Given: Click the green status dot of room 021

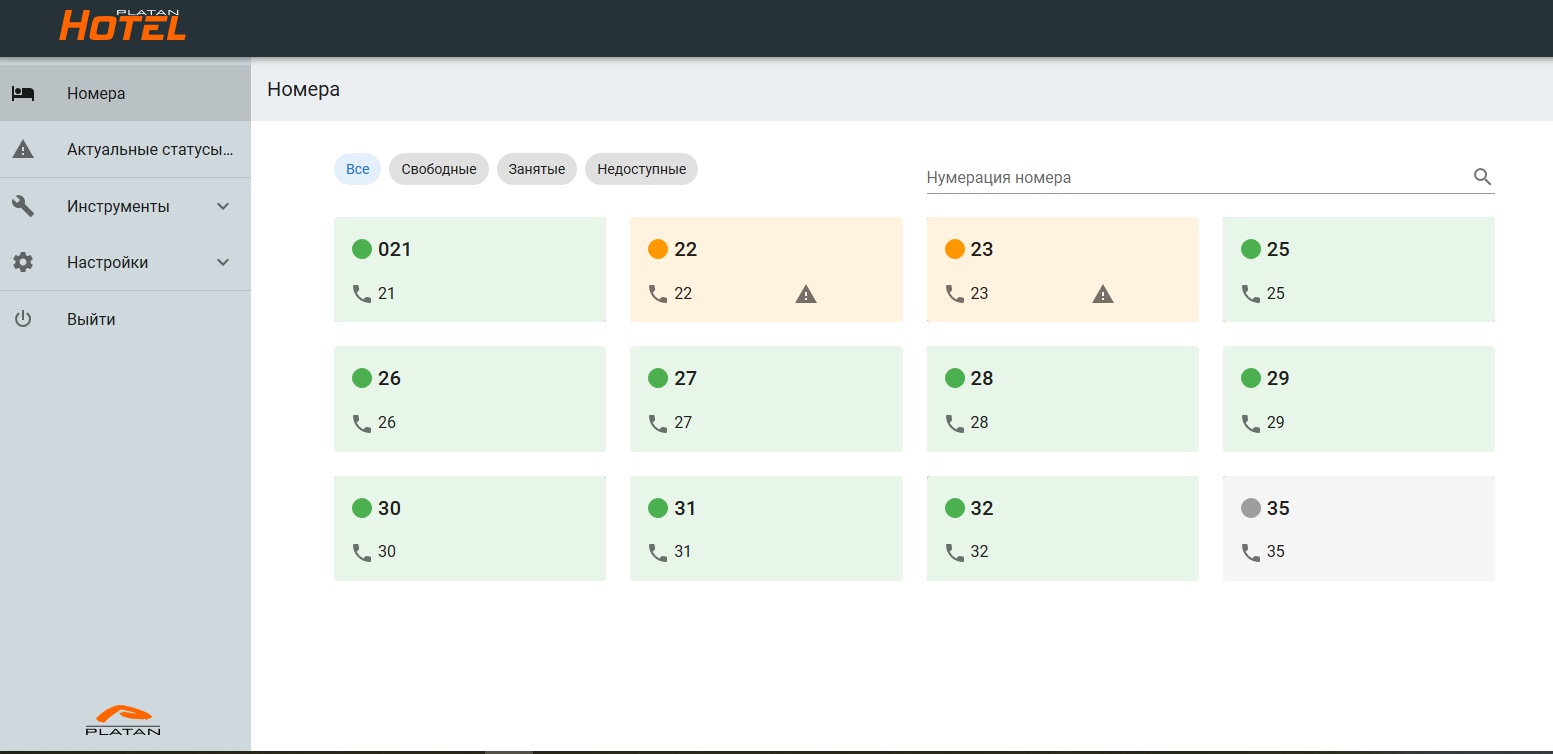Looking at the screenshot, I should pyautogui.click(x=362, y=249).
